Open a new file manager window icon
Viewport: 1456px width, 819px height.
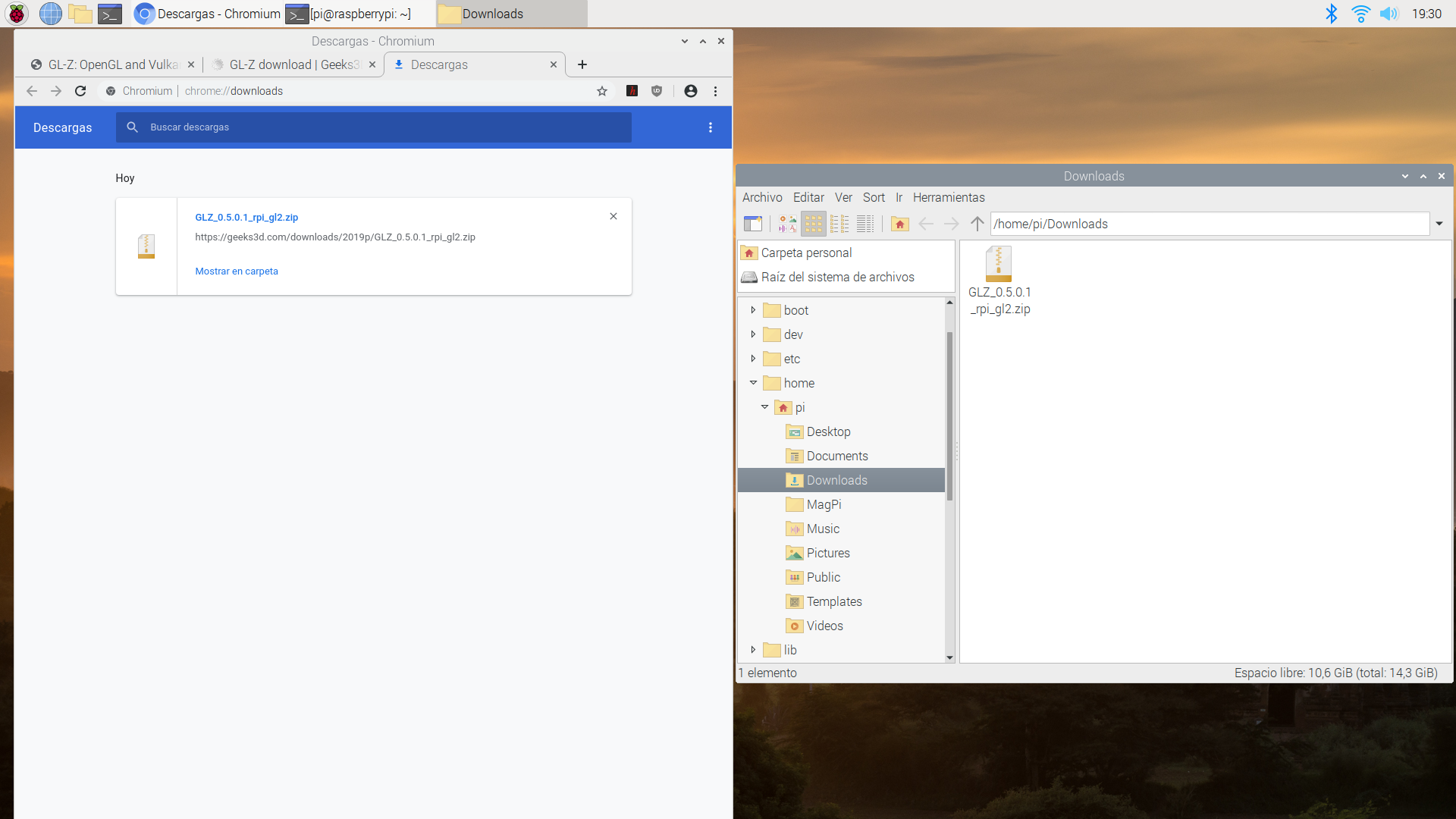[752, 224]
